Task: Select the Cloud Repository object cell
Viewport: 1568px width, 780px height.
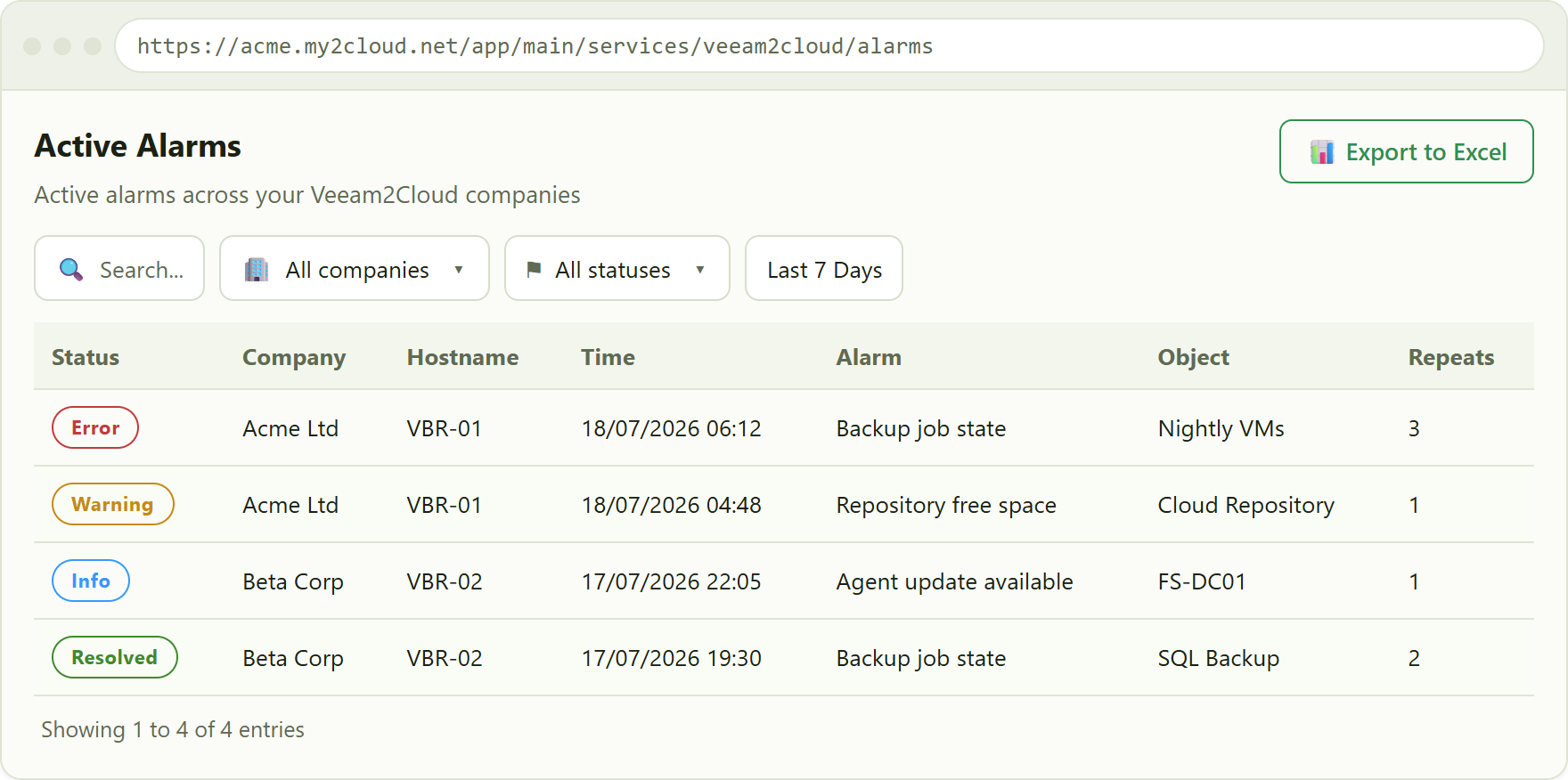Action: point(1245,505)
